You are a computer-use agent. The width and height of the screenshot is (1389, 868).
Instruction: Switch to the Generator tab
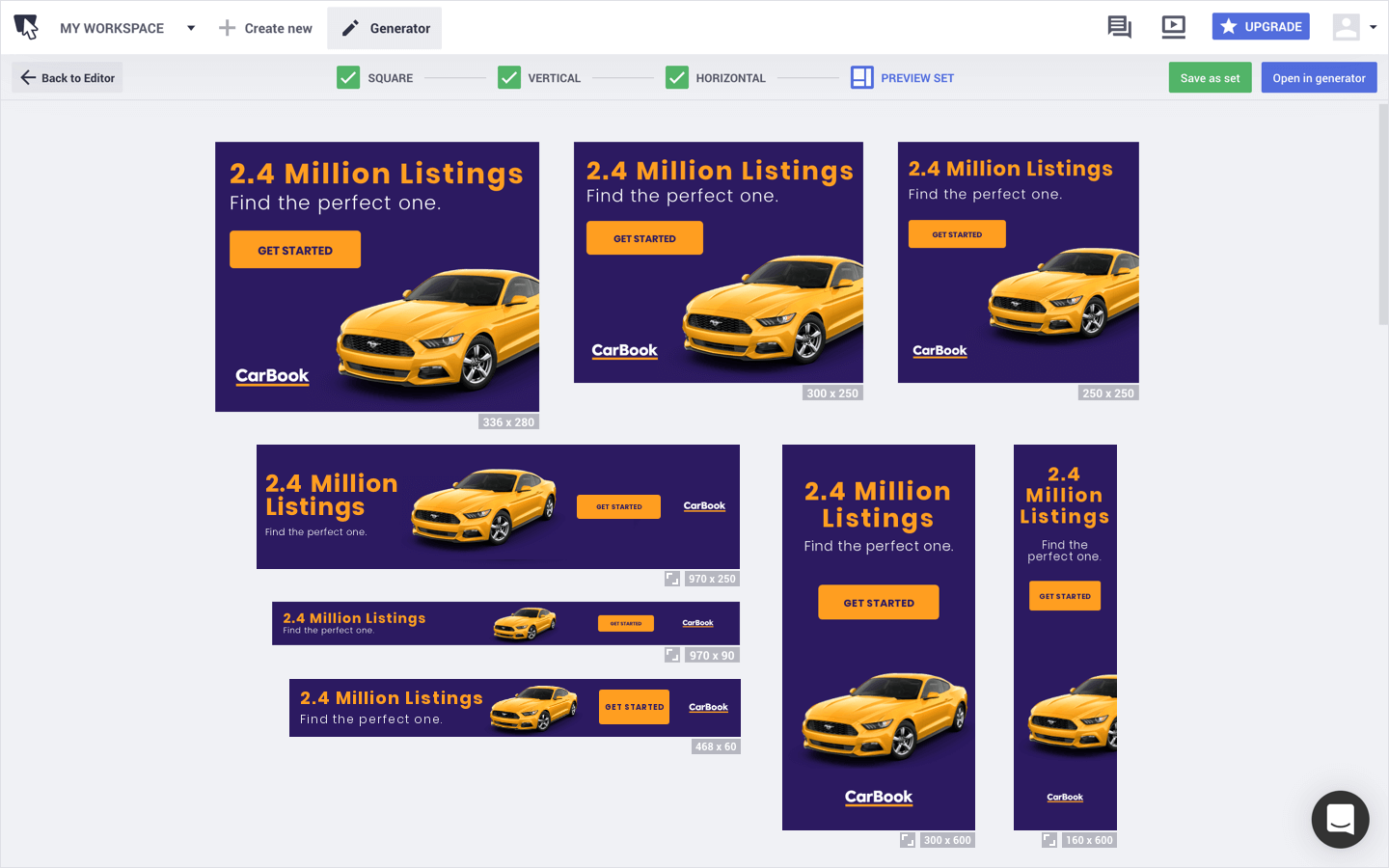[385, 28]
